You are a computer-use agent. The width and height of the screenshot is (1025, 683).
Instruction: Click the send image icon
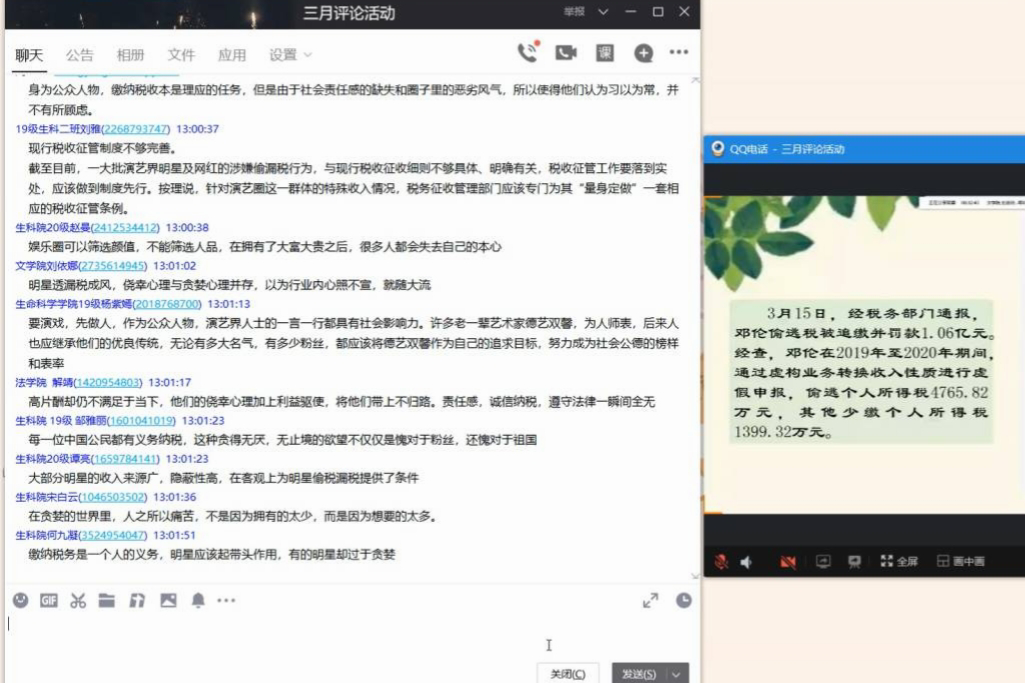pos(168,600)
